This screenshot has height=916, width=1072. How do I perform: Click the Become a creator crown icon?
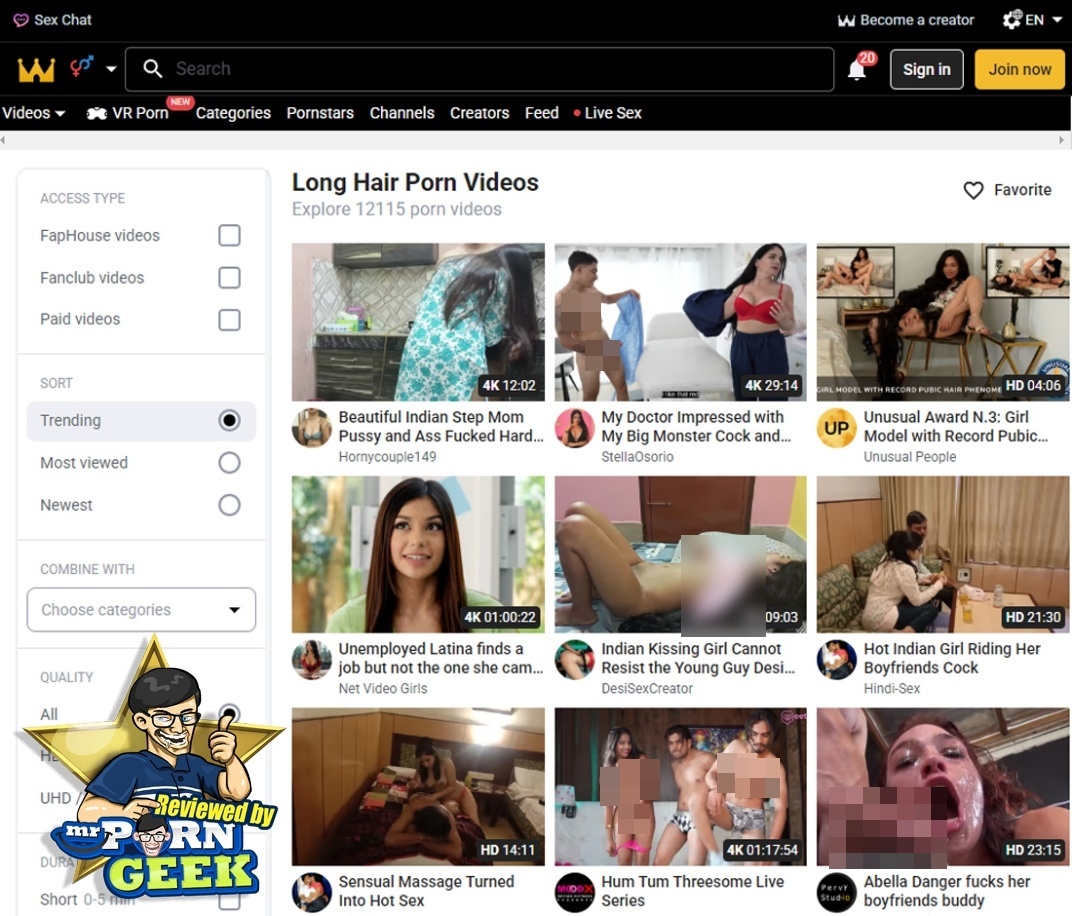tap(846, 20)
